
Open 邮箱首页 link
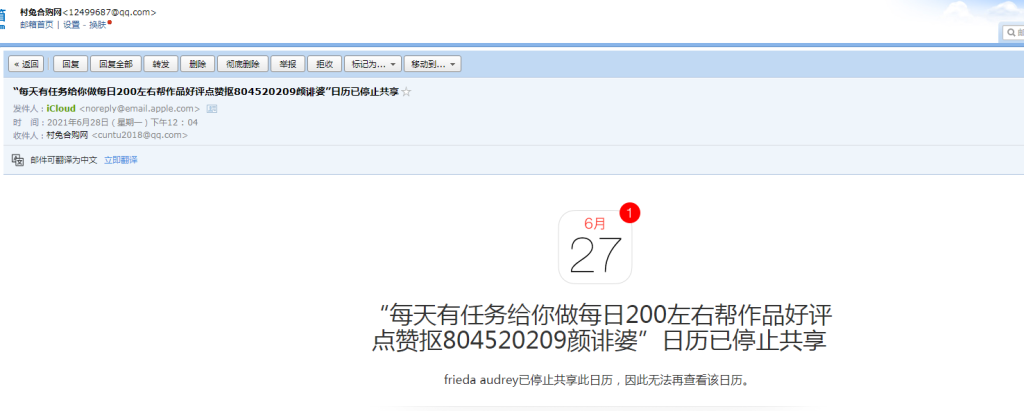click(37, 25)
